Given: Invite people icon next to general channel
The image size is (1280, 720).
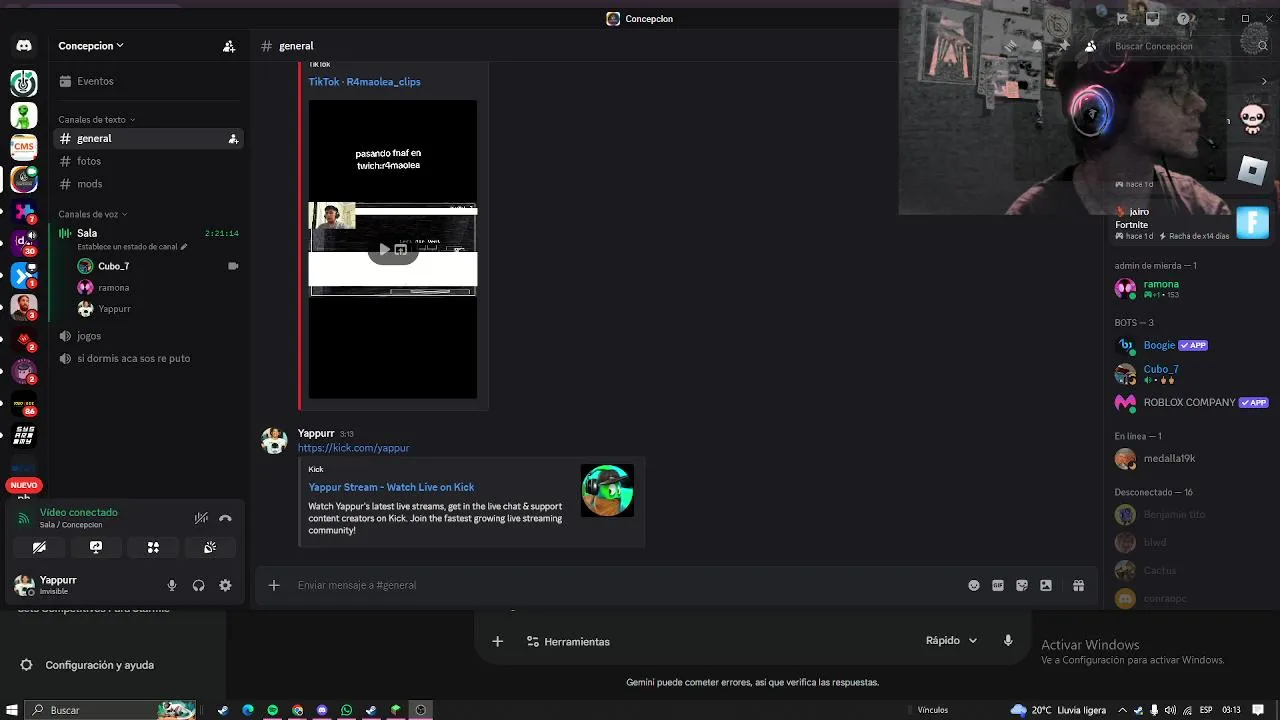Looking at the screenshot, I should coord(233,139).
